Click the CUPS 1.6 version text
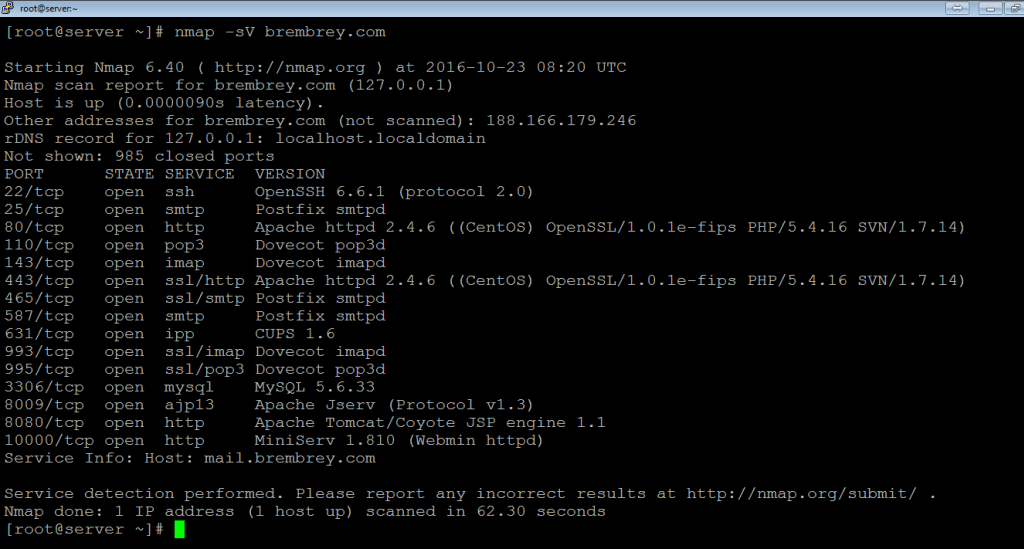The image size is (1024, 549). (295, 334)
